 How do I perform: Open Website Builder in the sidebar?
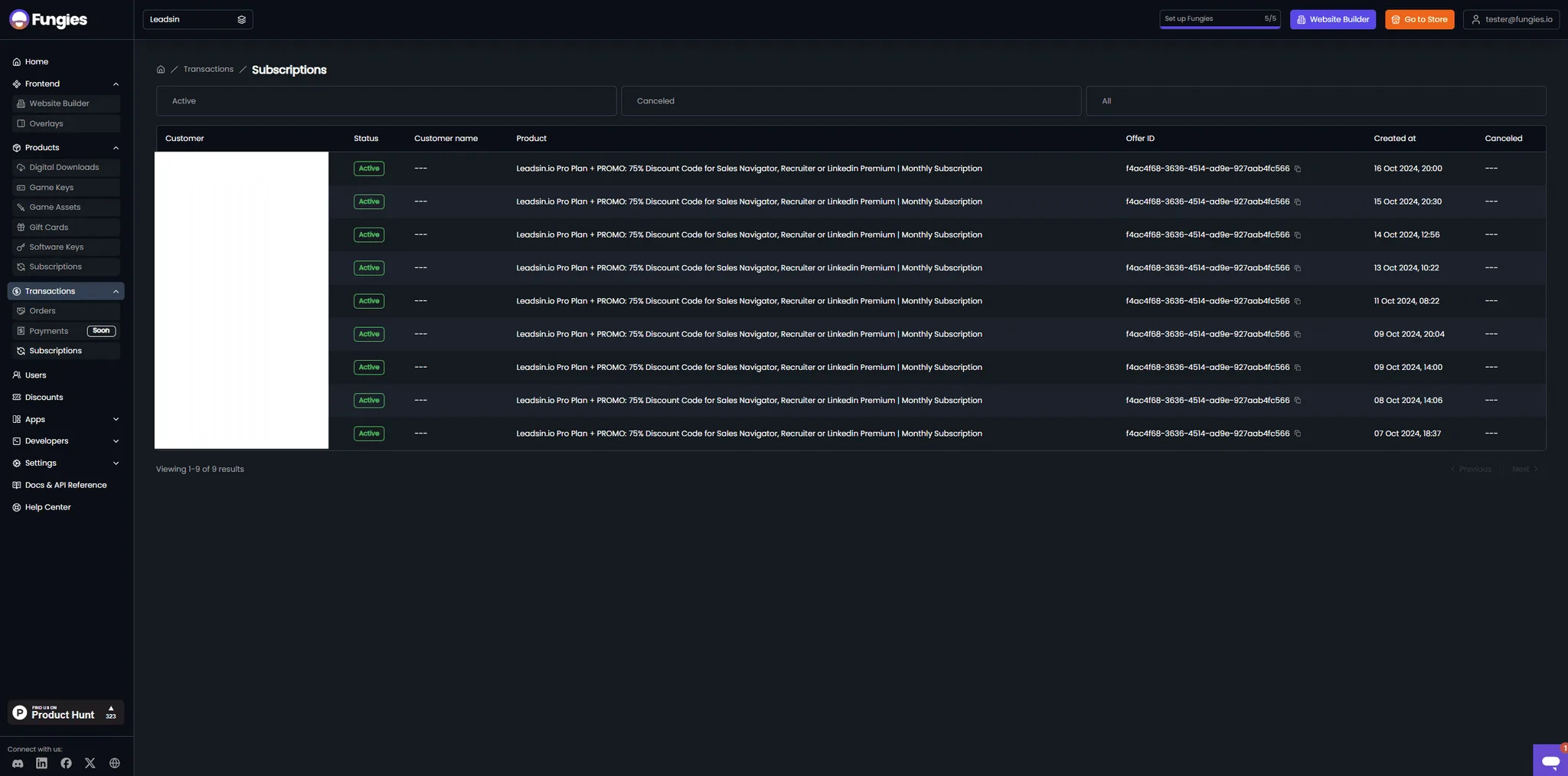click(67, 103)
